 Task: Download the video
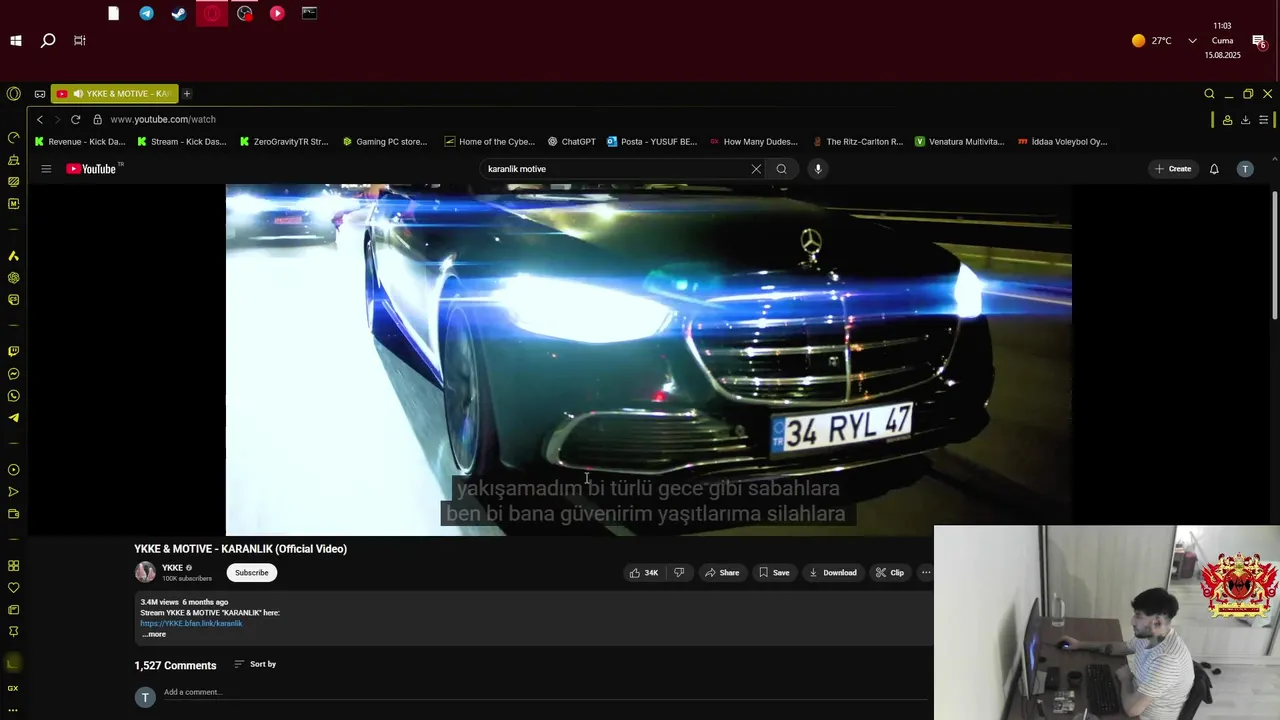coord(832,573)
